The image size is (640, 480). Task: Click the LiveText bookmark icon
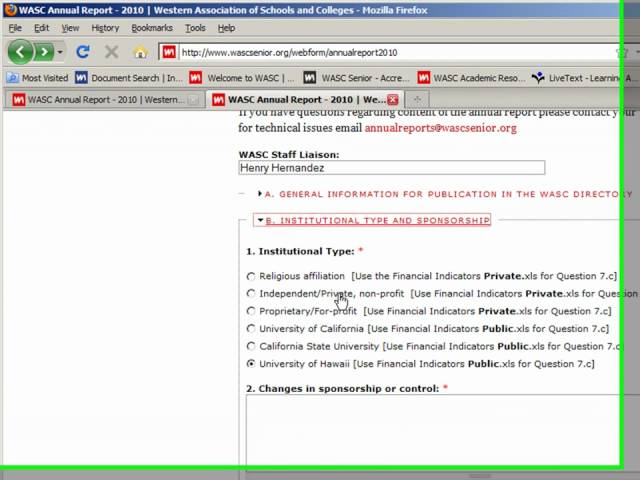(x=538, y=78)
